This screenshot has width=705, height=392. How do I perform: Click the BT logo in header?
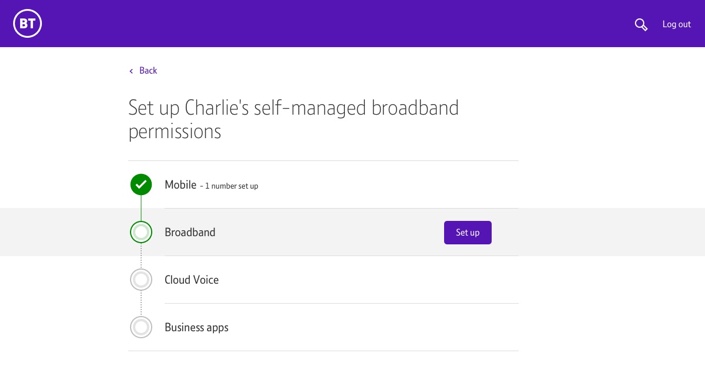27,23
